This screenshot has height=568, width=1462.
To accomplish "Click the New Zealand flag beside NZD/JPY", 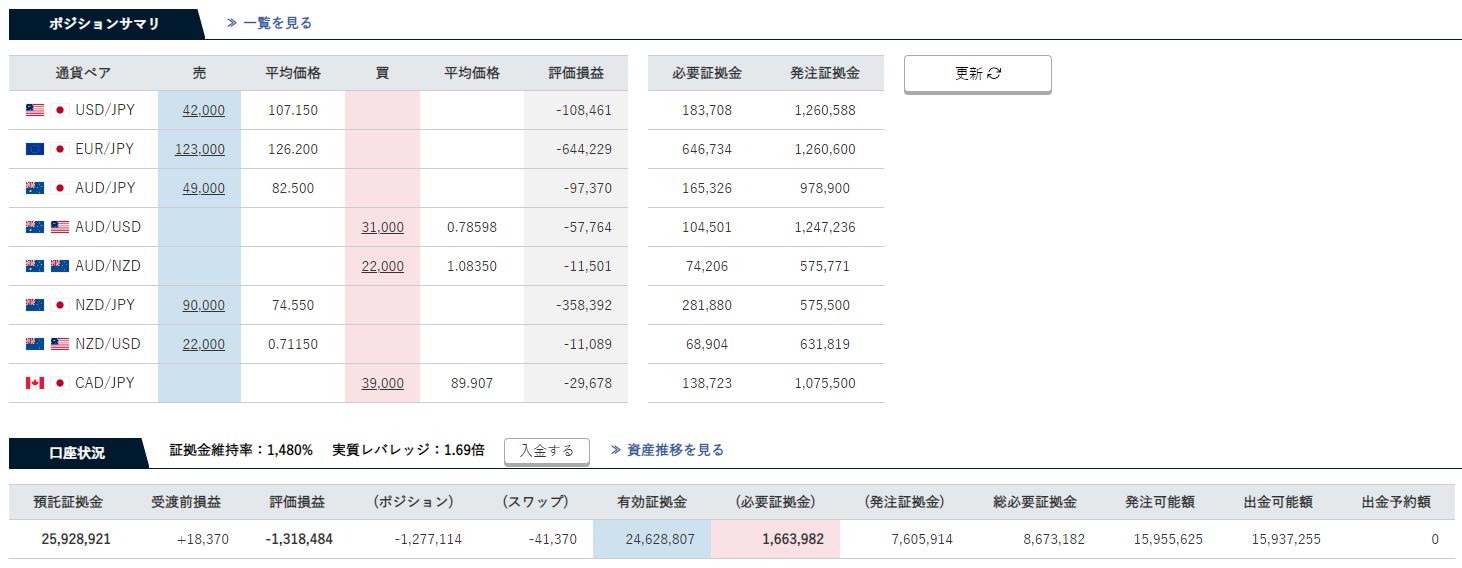I will tap(35, 305).
